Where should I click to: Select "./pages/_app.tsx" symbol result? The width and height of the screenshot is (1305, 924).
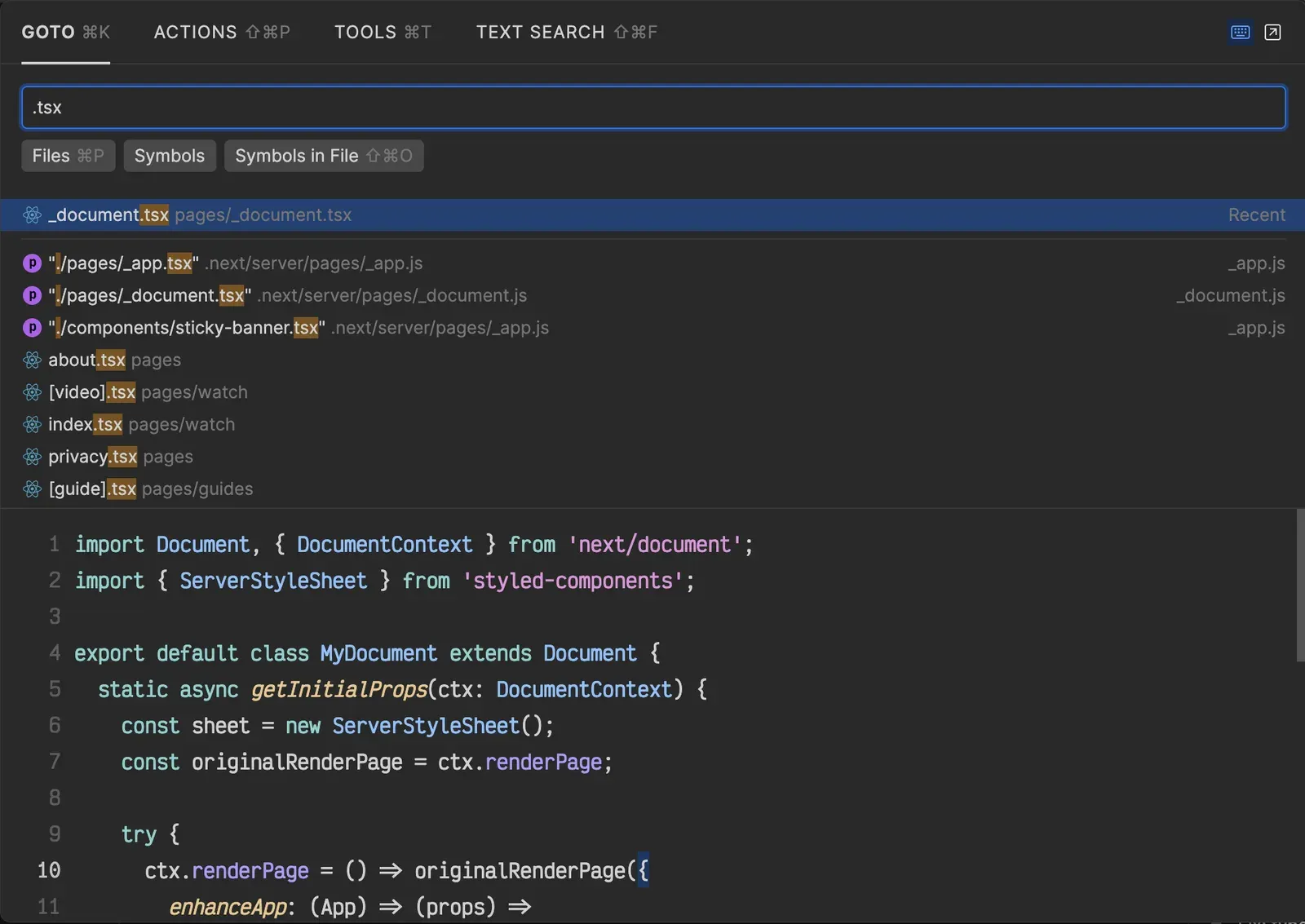[652, 263]
